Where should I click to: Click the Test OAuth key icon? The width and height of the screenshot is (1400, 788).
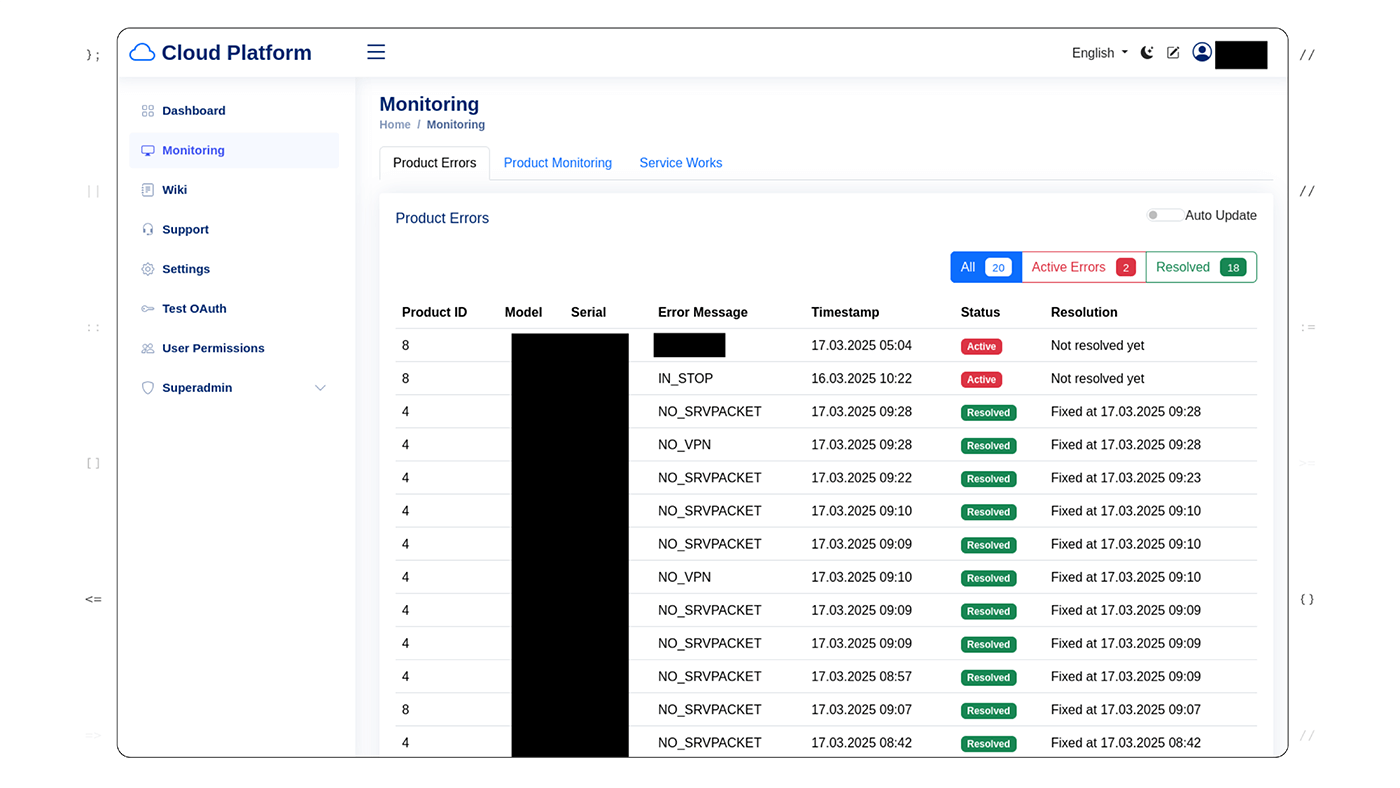point(148,309)
